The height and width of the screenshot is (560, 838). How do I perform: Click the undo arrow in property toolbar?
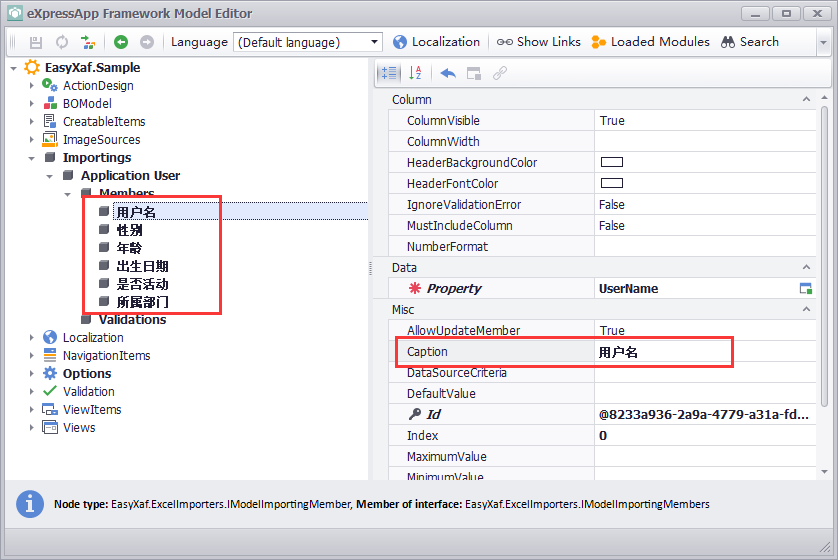[x=448, y=73]
